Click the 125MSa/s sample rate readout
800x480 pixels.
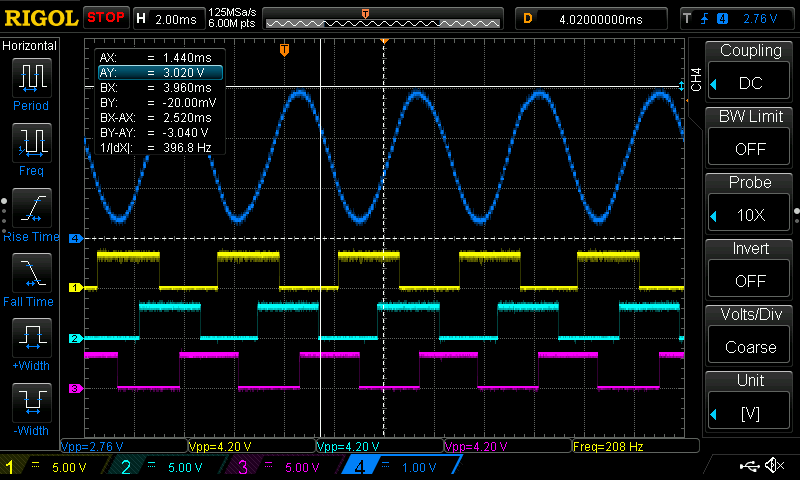[x=232, y=12]
